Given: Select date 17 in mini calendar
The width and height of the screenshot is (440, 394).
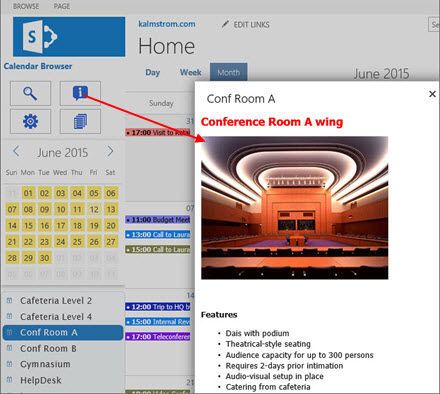Looking at the screenshot, I should click(61, 226).
